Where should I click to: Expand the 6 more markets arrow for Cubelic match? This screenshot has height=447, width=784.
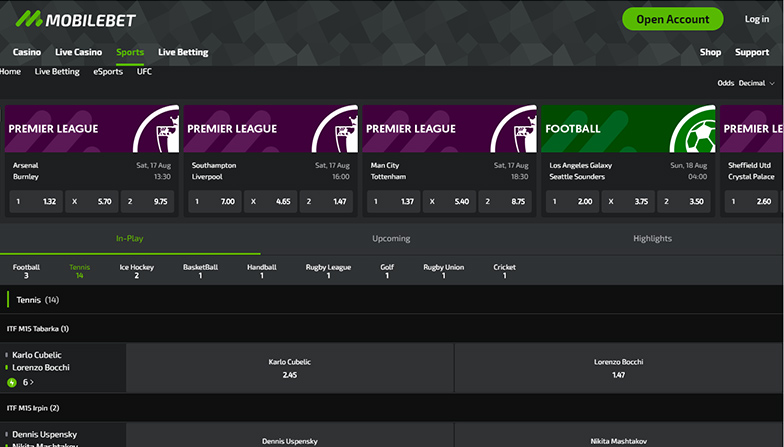coord(28,382)
